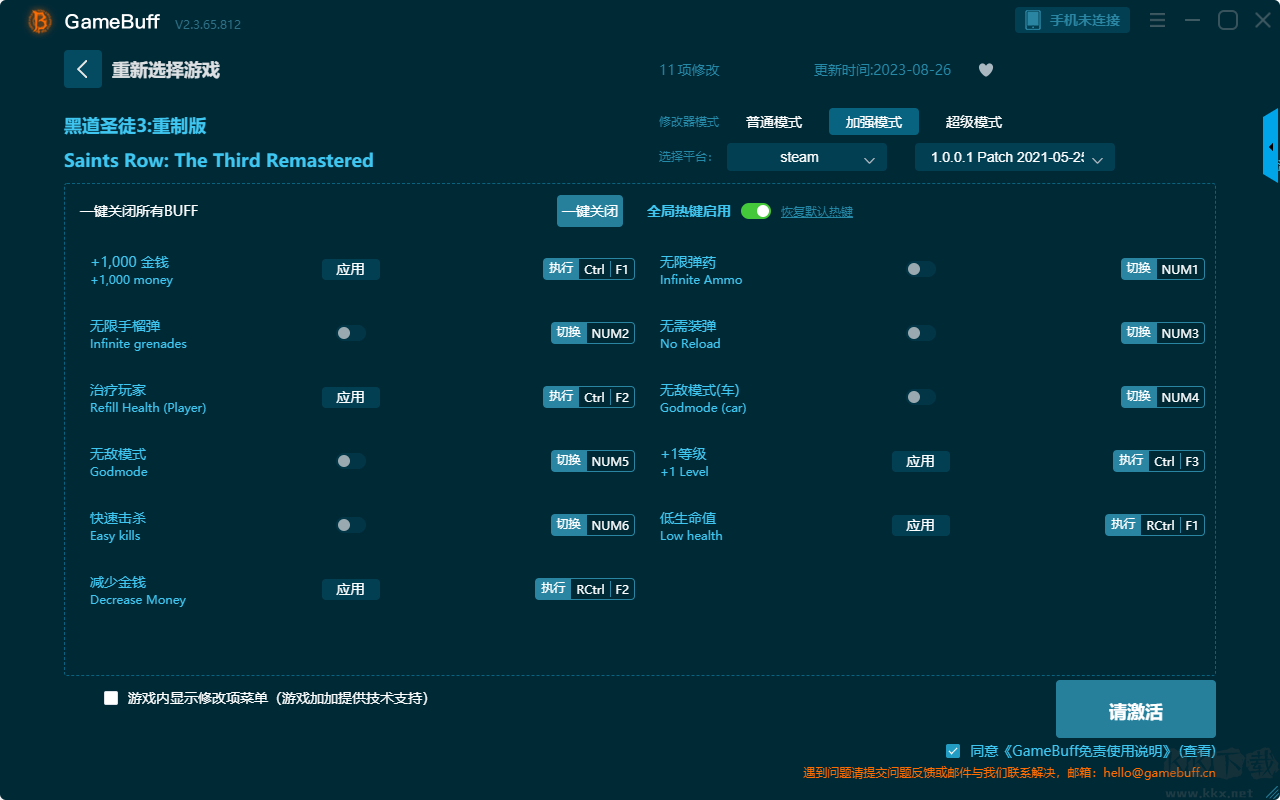Click the Ctrl F3 hotkey for +1 Level

[x=1159, y=461]
